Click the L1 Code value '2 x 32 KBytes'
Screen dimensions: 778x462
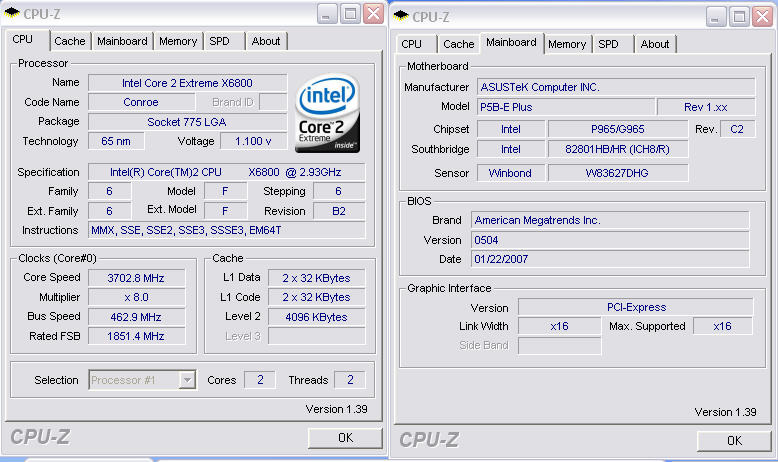[317, 297]
